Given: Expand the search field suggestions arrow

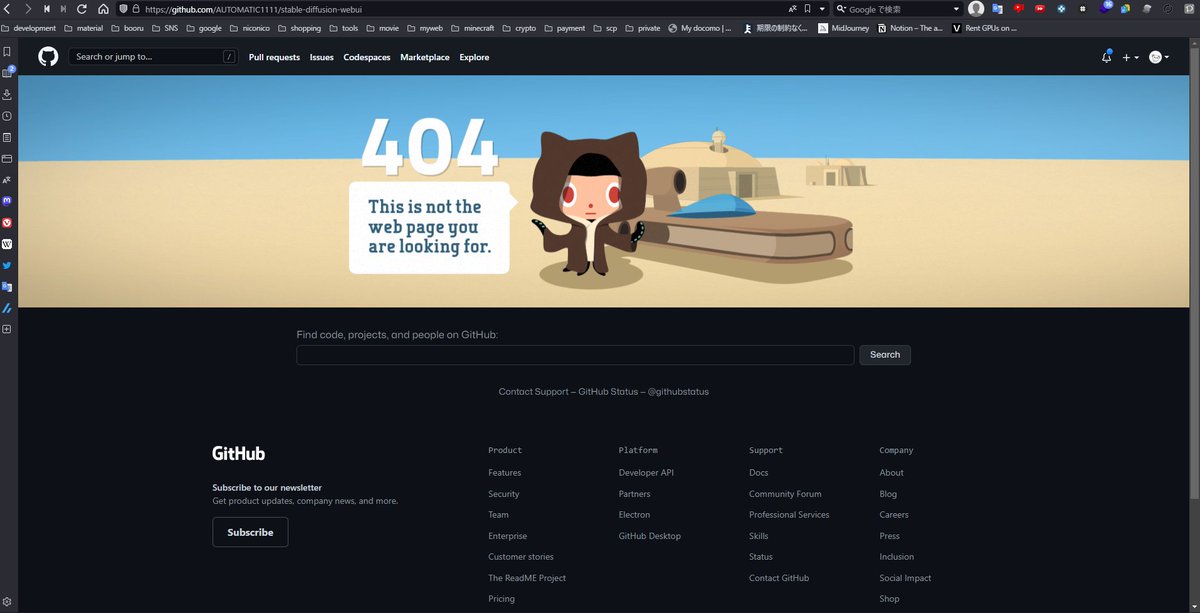Looking at the screenshot, I should 956,9.
